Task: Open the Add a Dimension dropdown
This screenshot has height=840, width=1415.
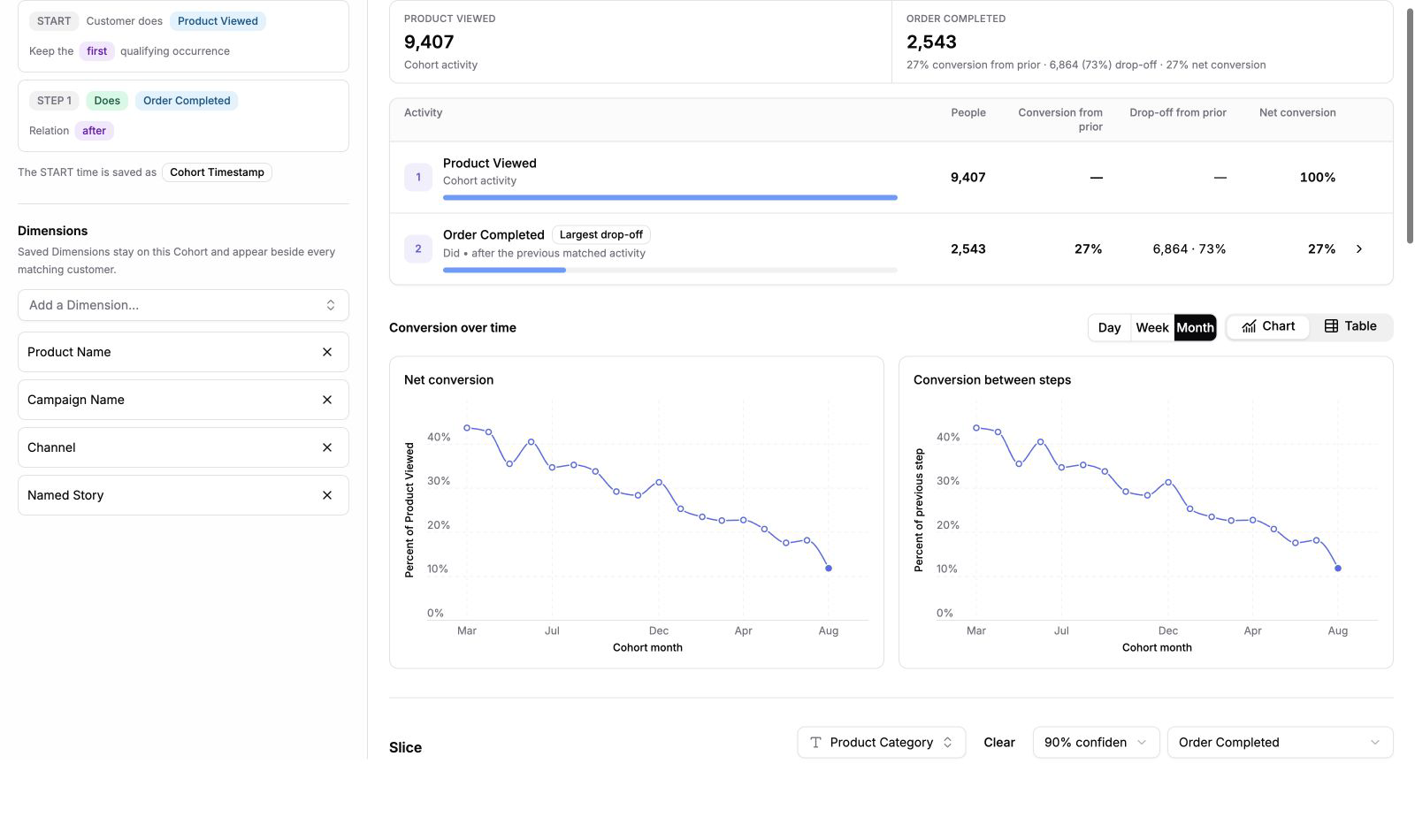Action: coord(183,305)
